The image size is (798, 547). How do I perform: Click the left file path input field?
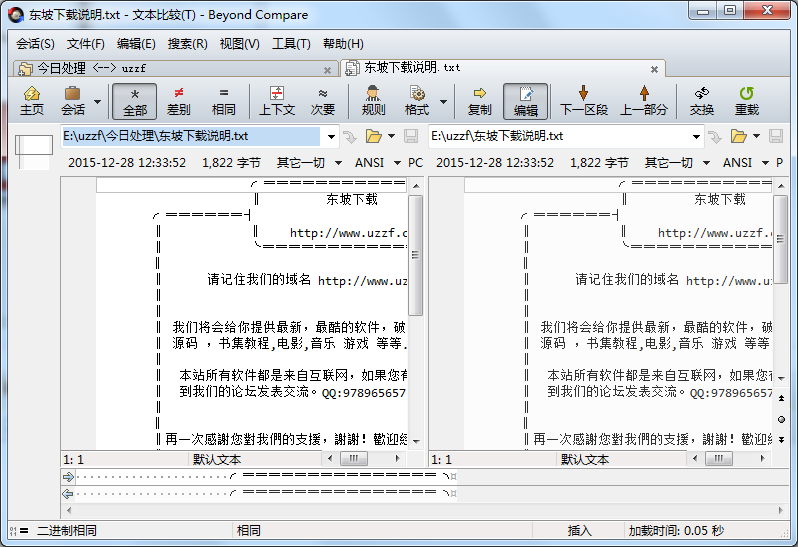coord(191,136)
